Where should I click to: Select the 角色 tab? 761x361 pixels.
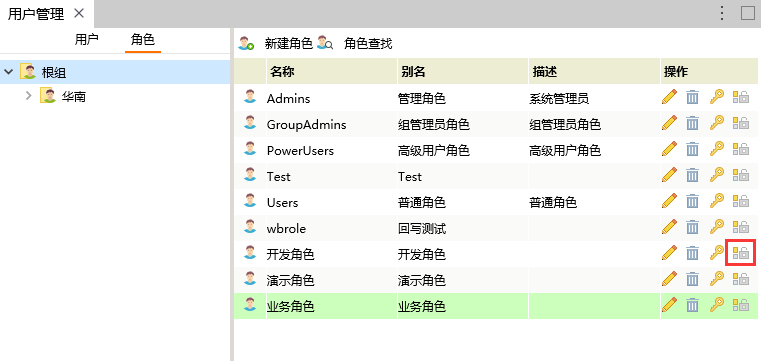coord(143,40)
